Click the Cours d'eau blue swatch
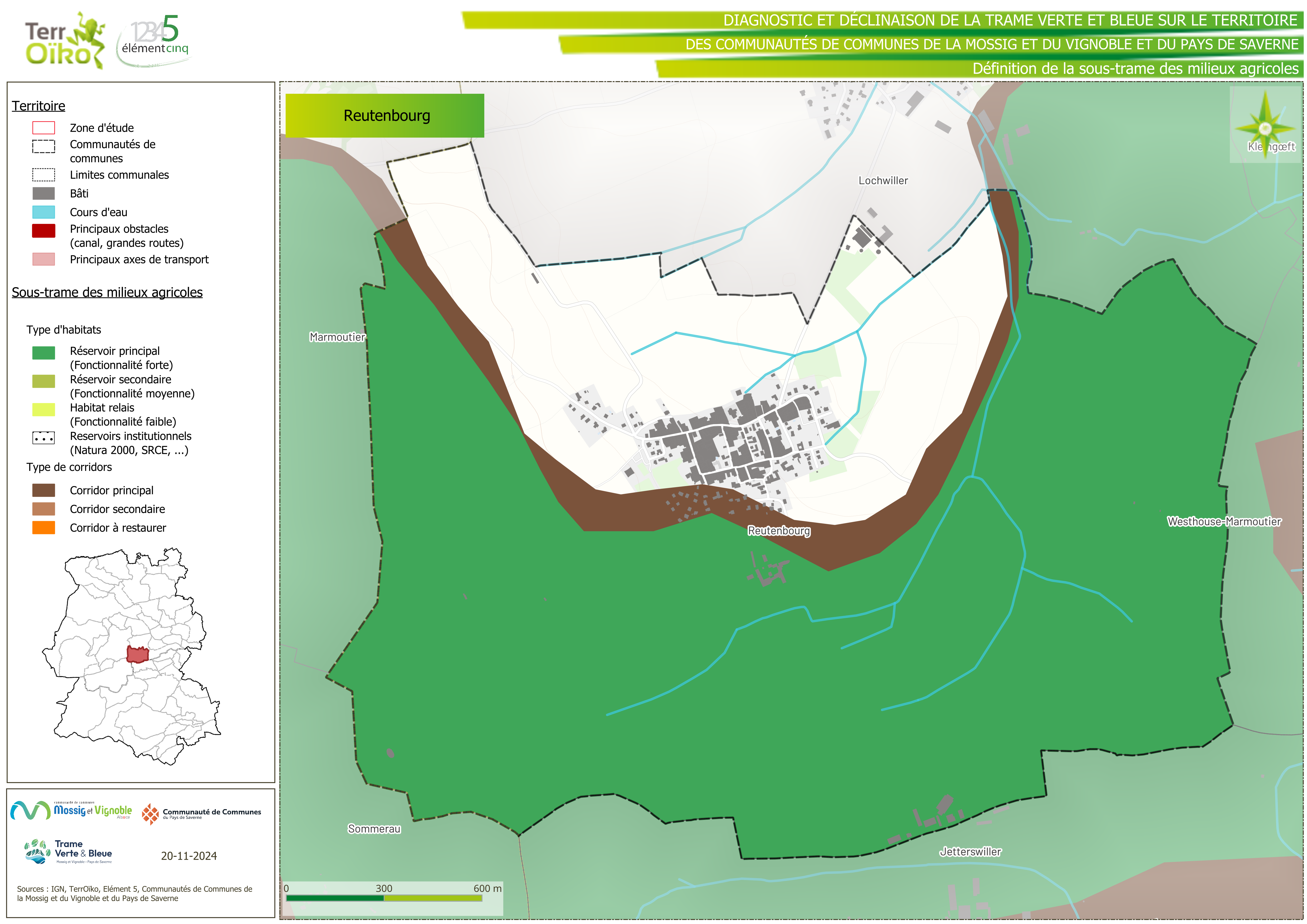Screen dimensions: 1307x924 (44, 212)
